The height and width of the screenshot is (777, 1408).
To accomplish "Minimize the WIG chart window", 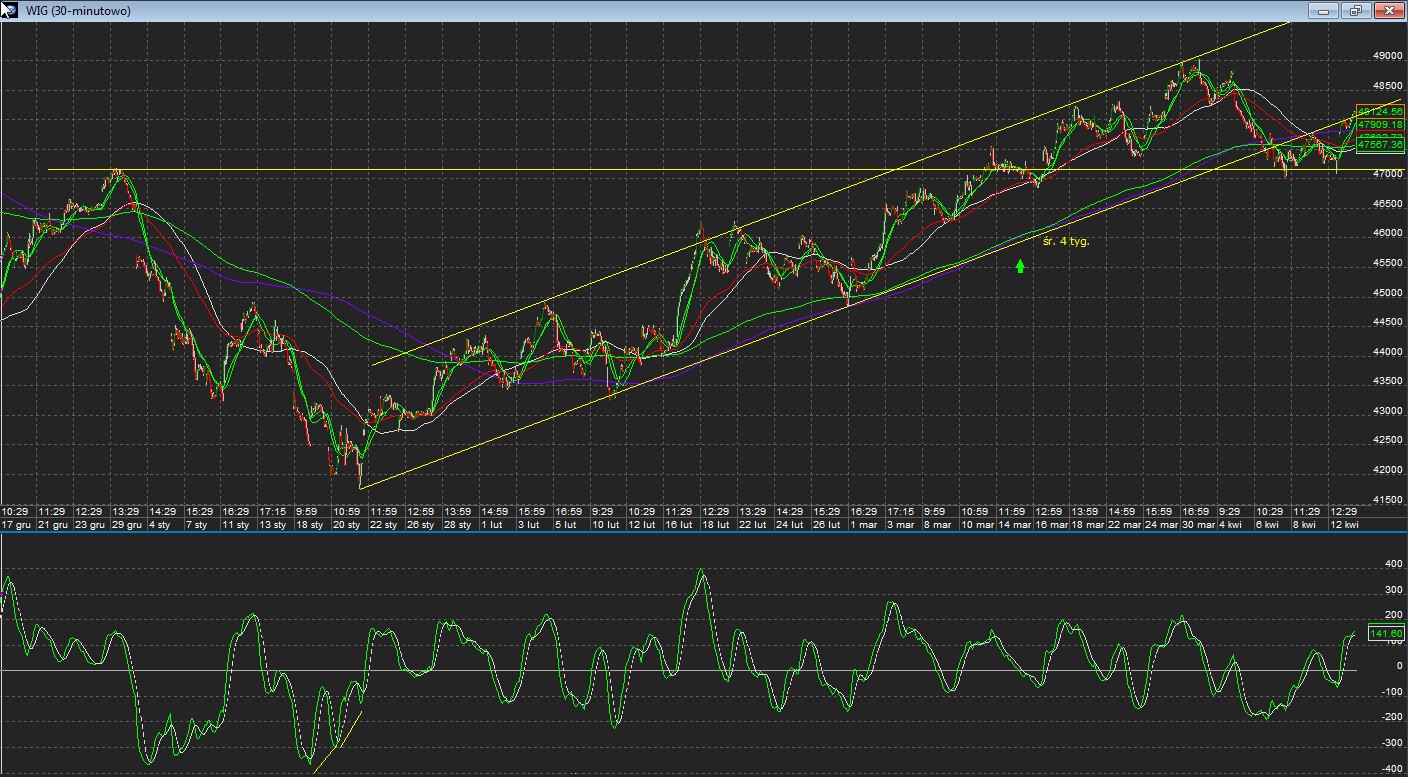I will point(1326,11).
